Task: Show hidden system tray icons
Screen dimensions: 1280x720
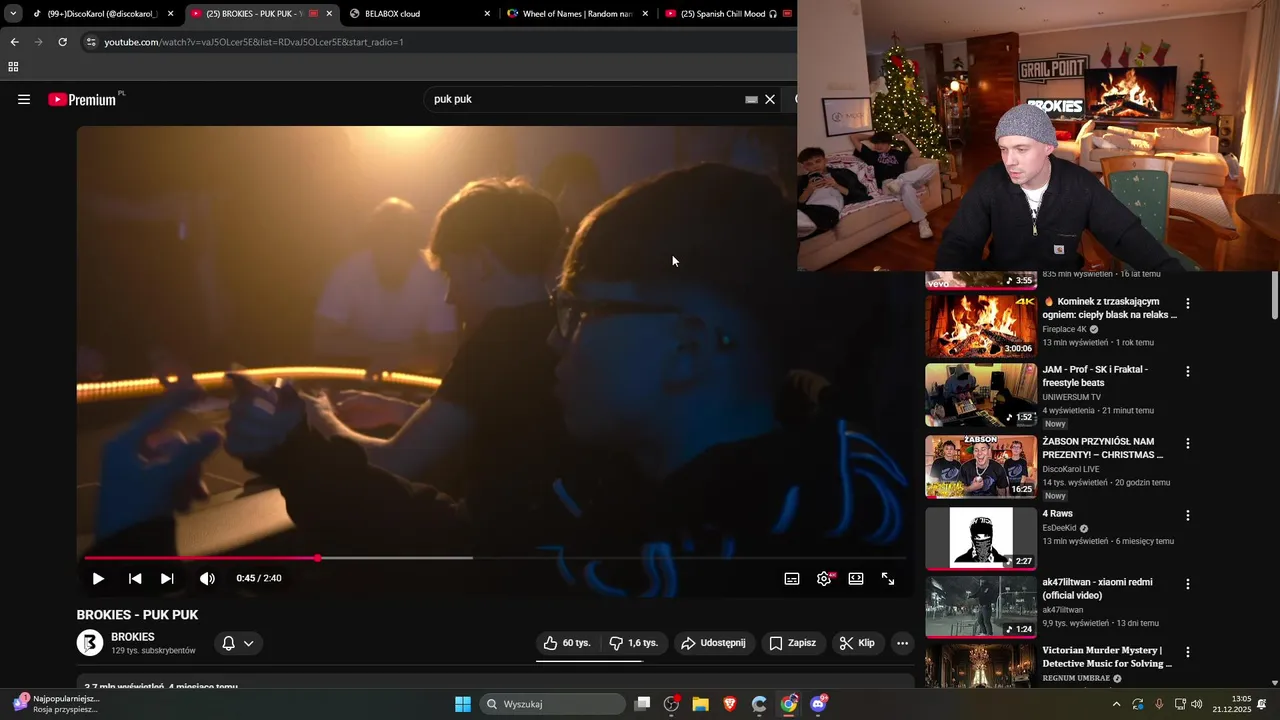Action: point(1116,704)
